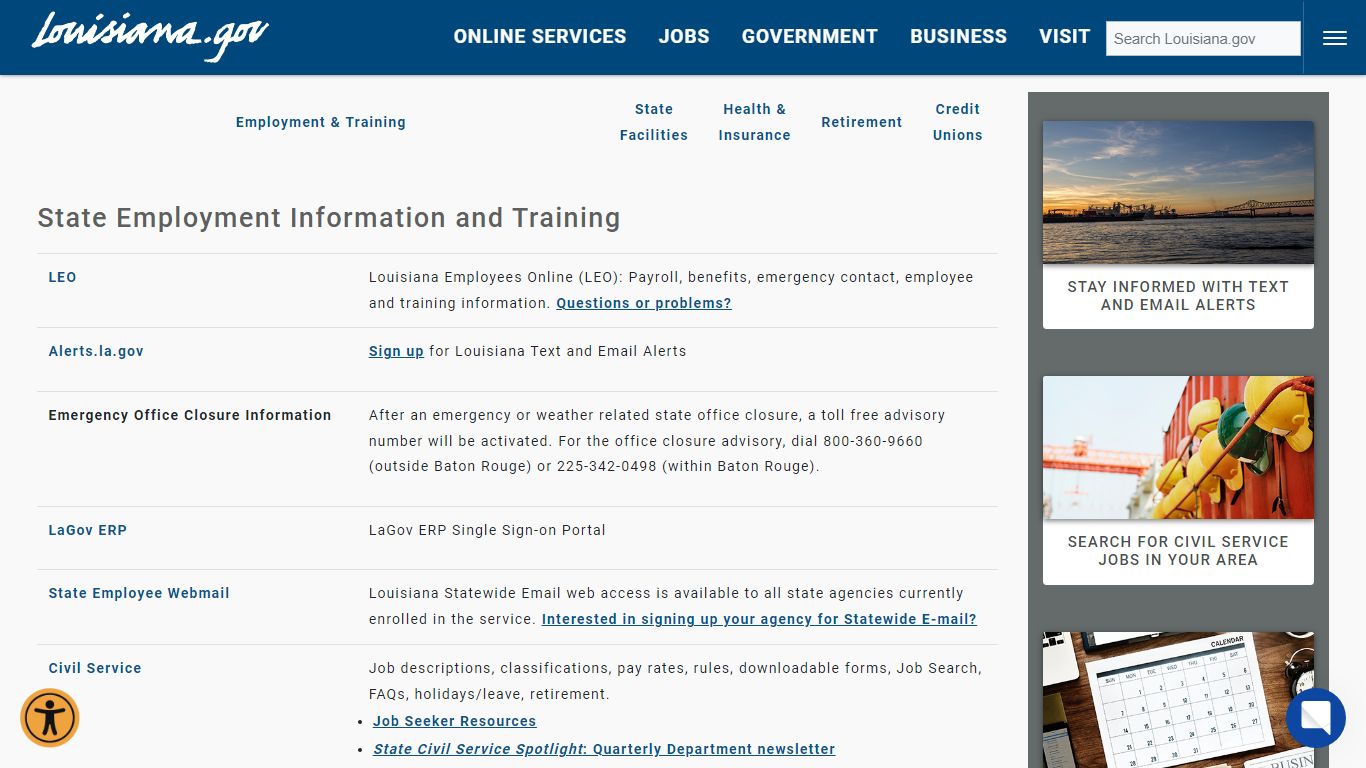Go to Health & Insurance
This screenshot has height=768, width=1366.
[754, 122]
